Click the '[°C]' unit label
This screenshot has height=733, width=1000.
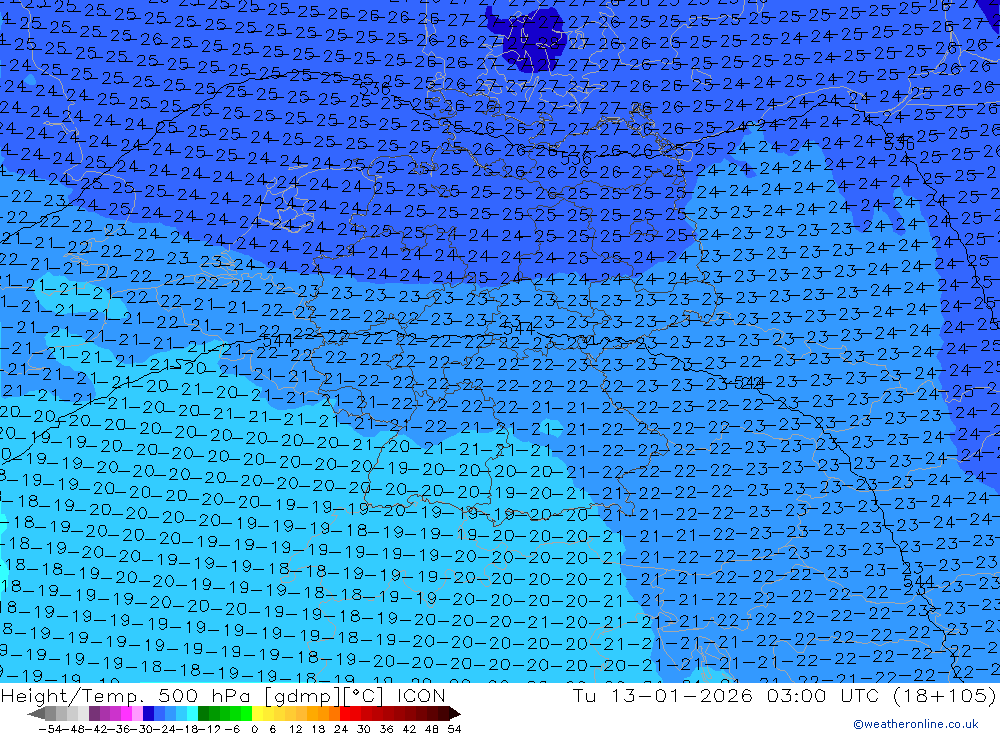pos(364,695)
